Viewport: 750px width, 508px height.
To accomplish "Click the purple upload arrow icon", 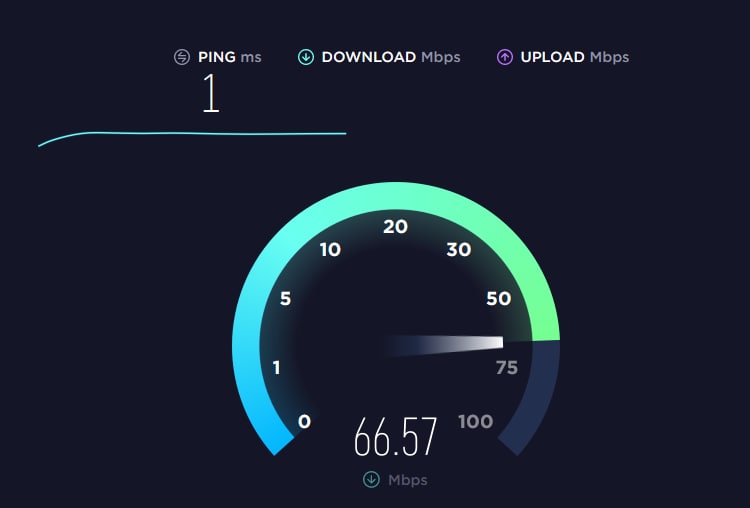I will click(x=505, y=57).
